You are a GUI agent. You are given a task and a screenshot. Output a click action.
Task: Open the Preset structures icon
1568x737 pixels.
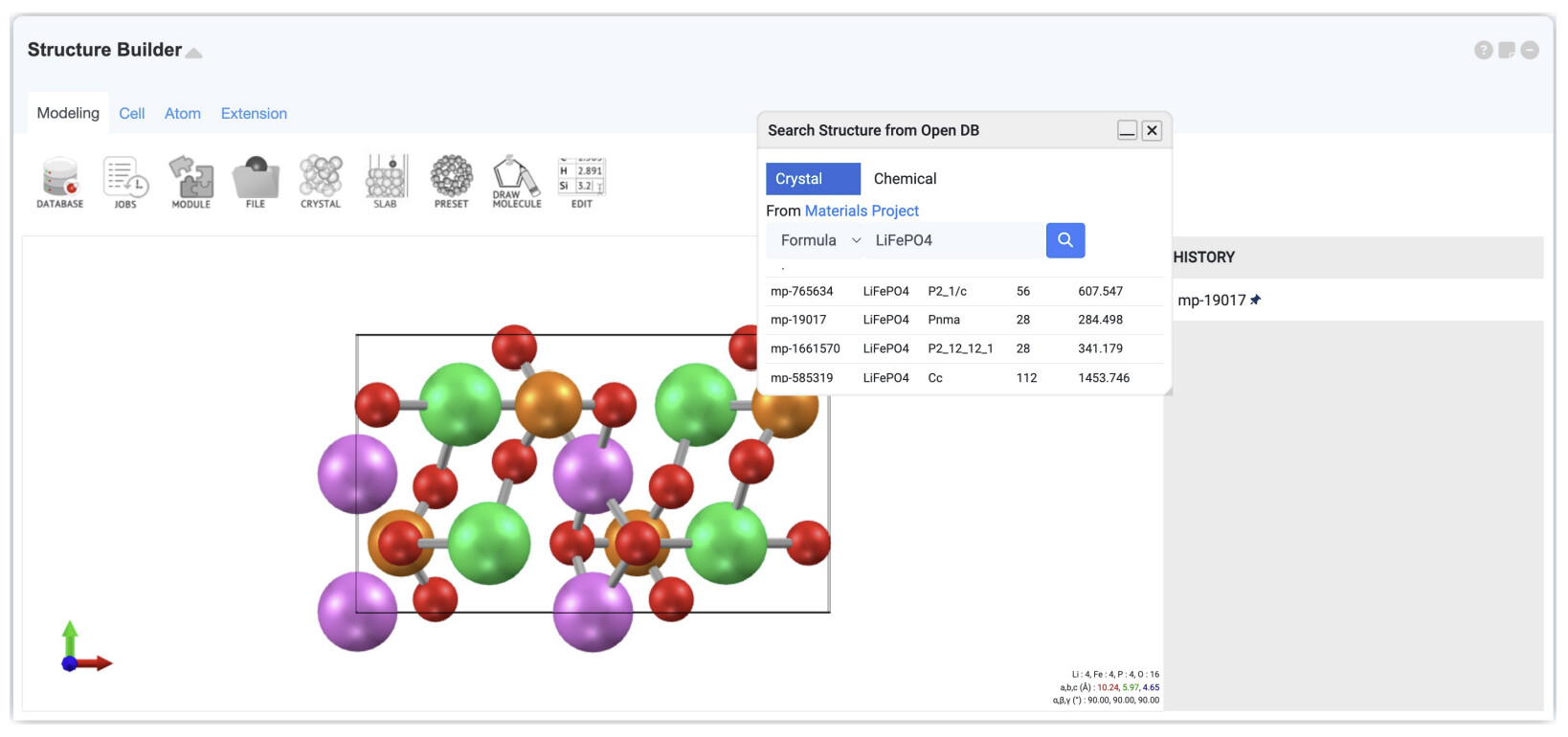tap(451, 182)
